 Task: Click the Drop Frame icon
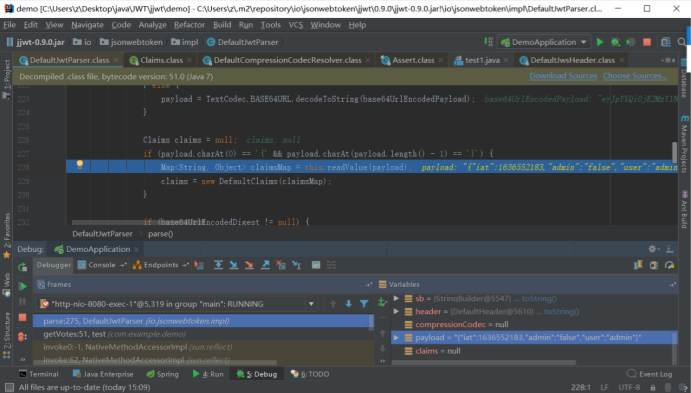point(281,265)
